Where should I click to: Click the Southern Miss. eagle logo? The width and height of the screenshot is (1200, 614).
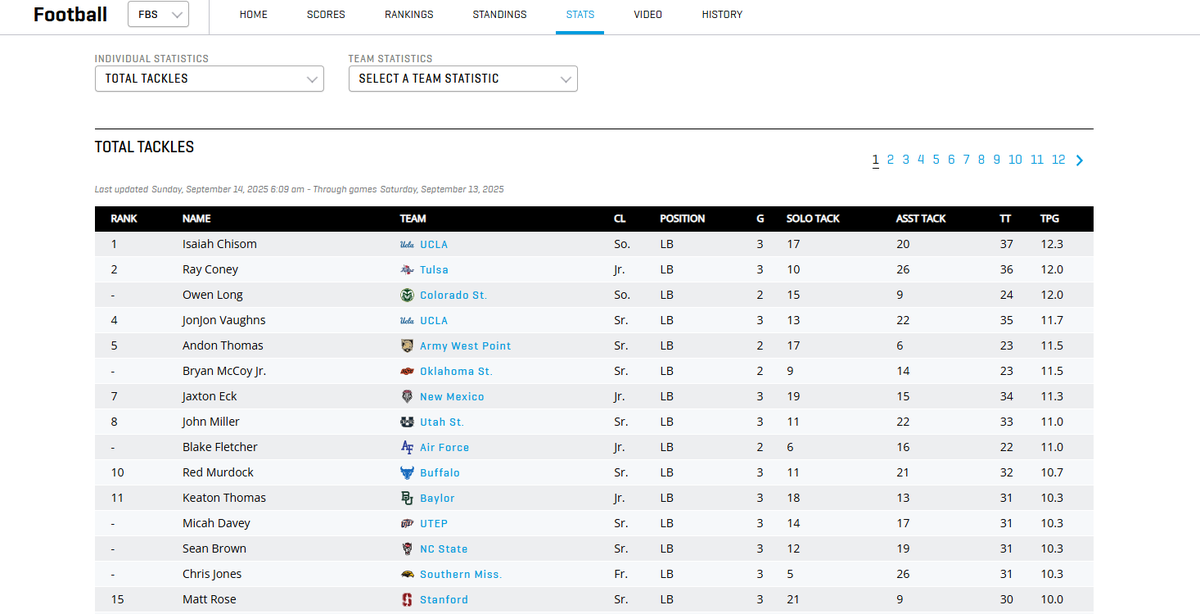coord(407,574)
